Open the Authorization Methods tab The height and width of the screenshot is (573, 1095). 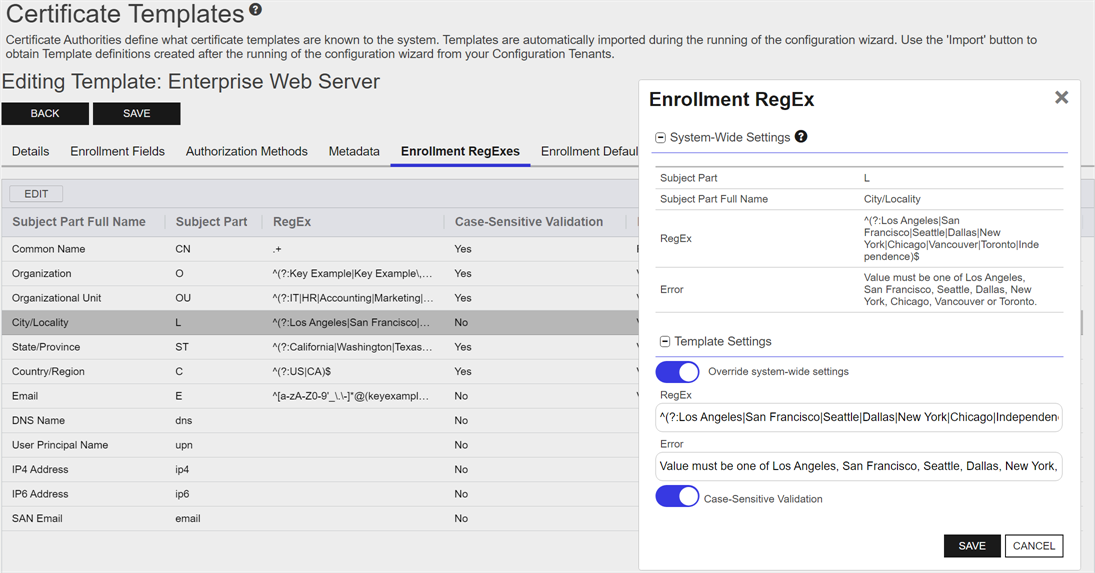[247, 152]
